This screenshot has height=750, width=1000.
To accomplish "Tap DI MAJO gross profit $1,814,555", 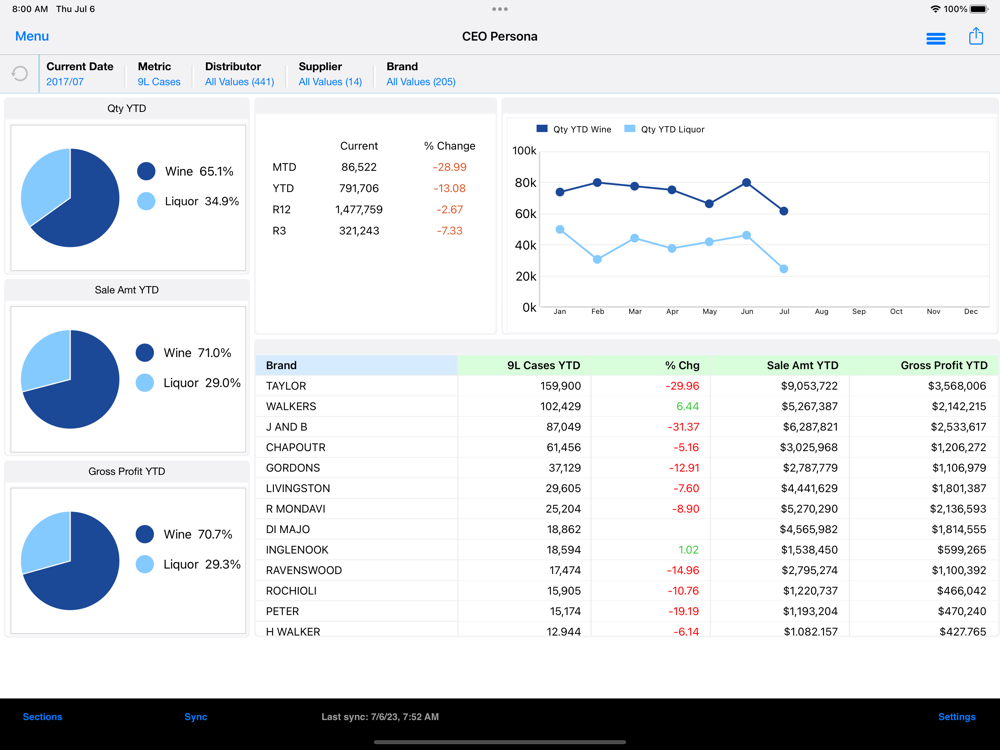I will [959, 529].
